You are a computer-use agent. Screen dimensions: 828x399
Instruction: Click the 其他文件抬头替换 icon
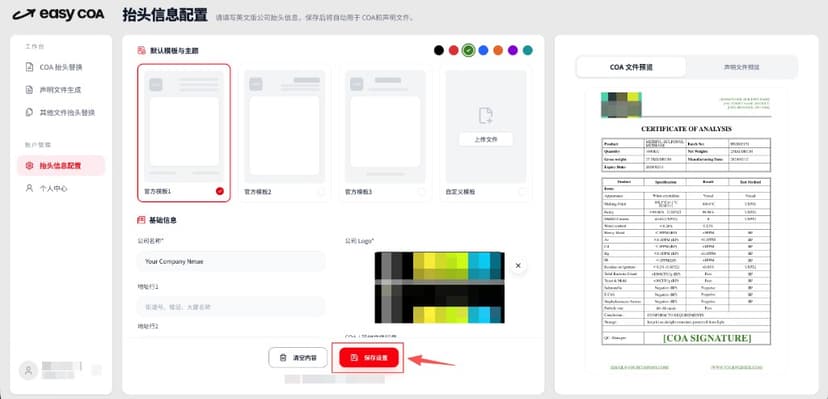tap(30, 112)
